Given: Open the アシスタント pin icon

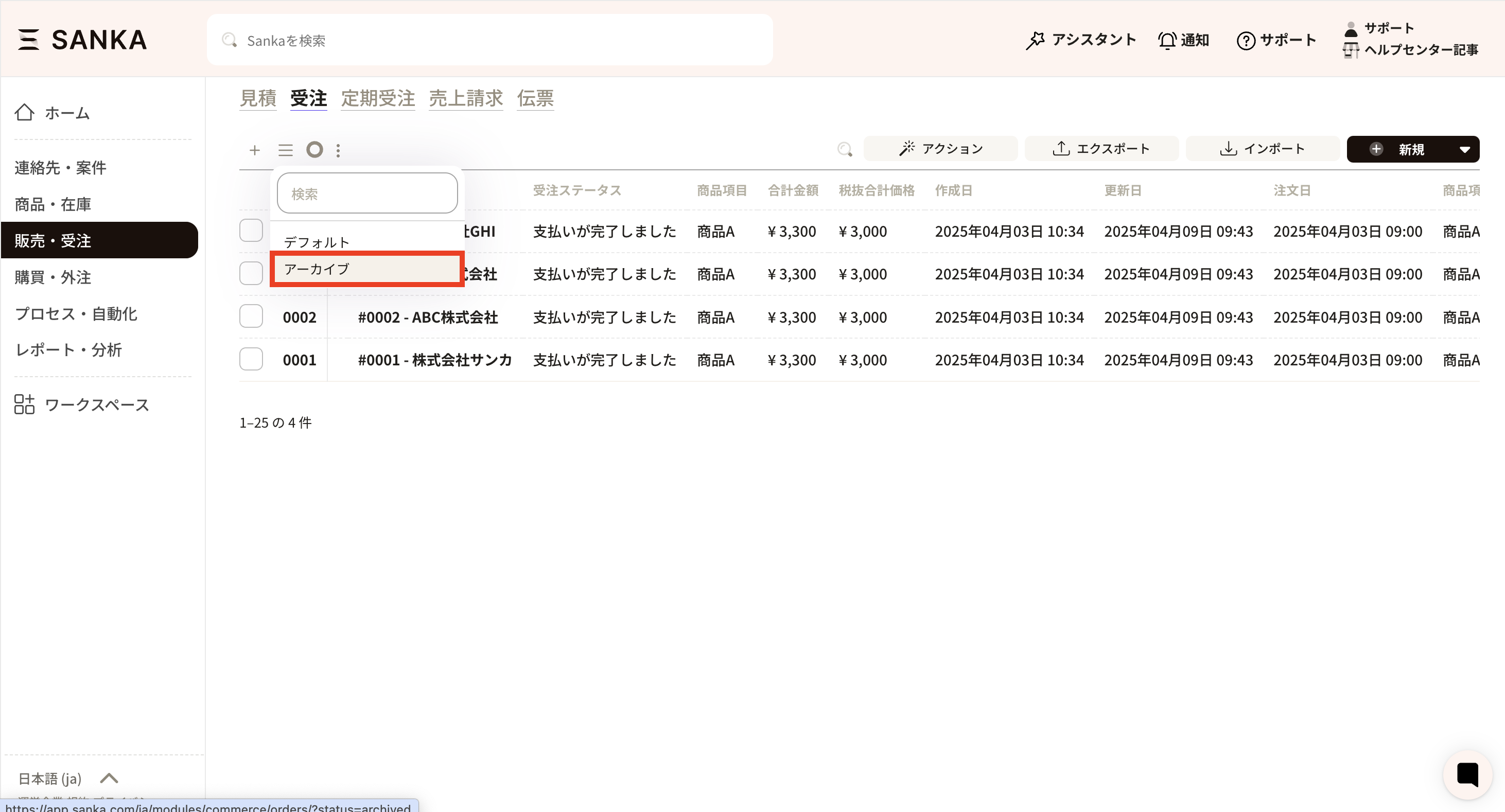Looking at the screenshot, I should pyautogui.click(x=1035, y=40).
